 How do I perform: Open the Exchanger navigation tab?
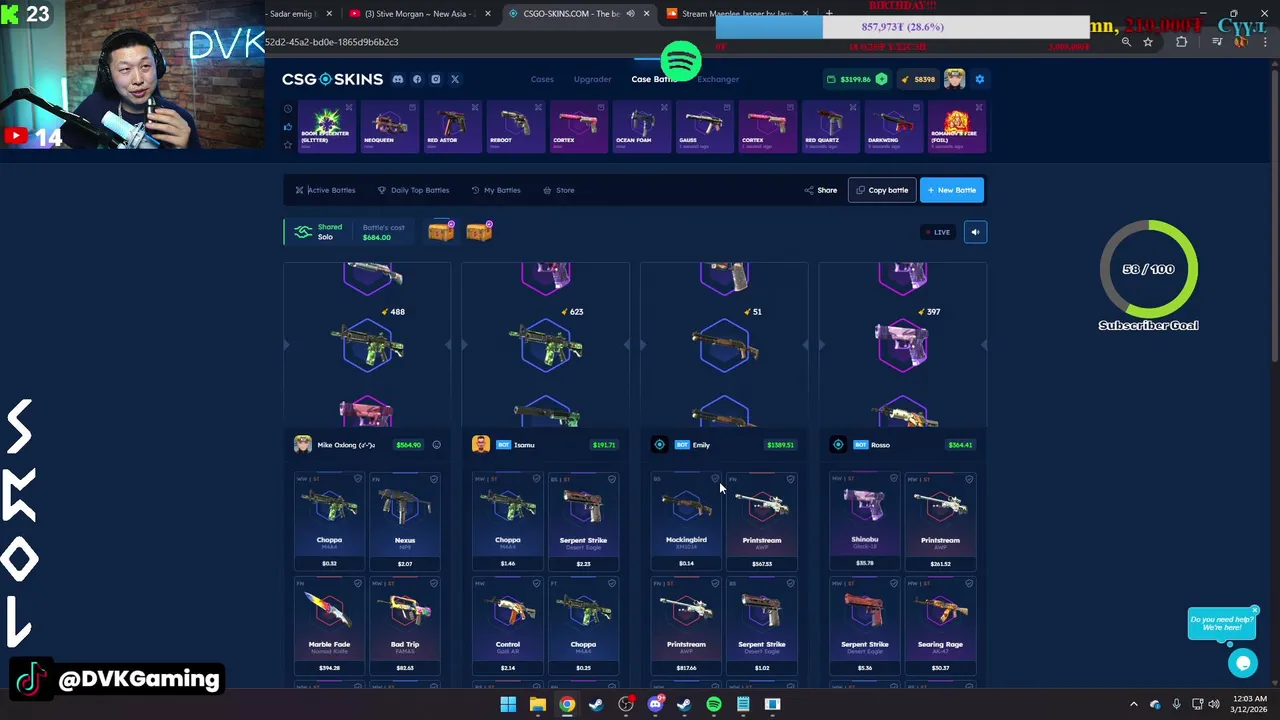click(718, 79)
